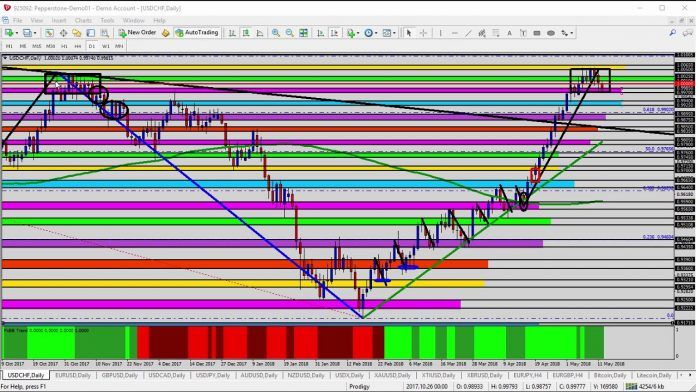
Task: Select the Equidistant Channel tool
Action: click(x=482, y=33)
